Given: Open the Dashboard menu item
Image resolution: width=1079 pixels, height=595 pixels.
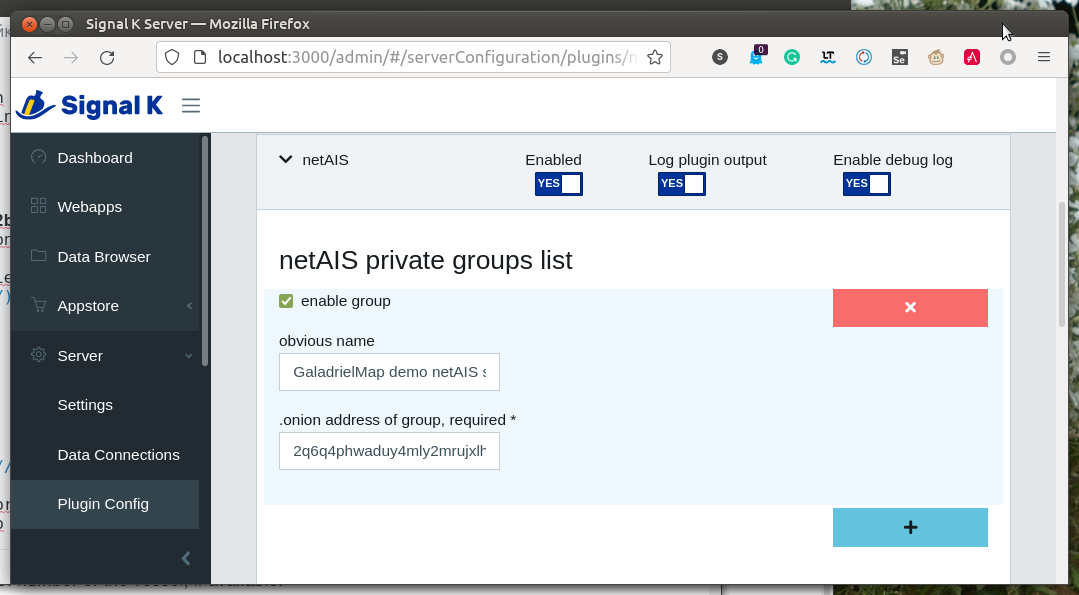Looking at the screenshot, I should tap(105, 158).
